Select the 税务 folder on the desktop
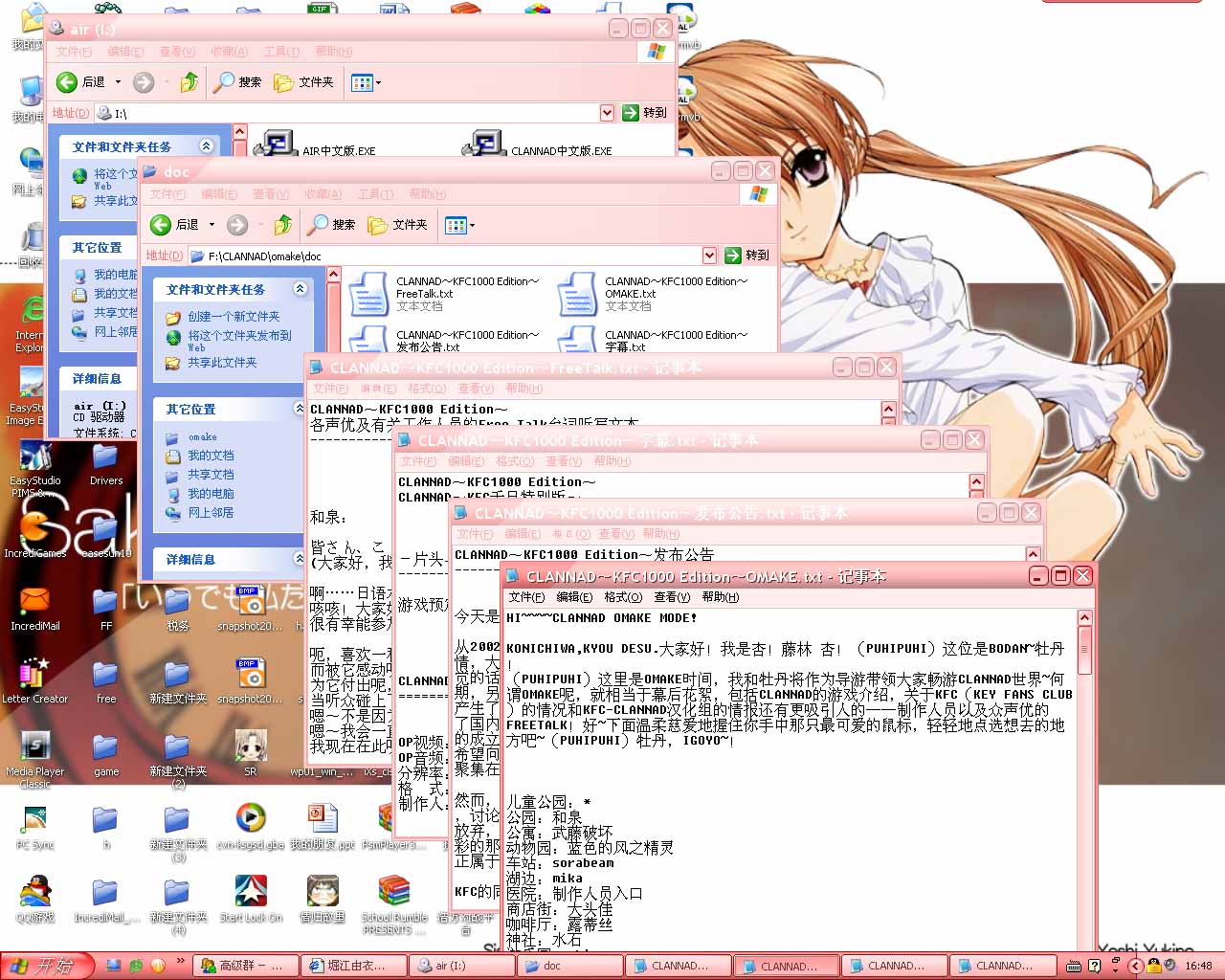The width and height of the screenshot is (1225, 980). click(178, 608)
